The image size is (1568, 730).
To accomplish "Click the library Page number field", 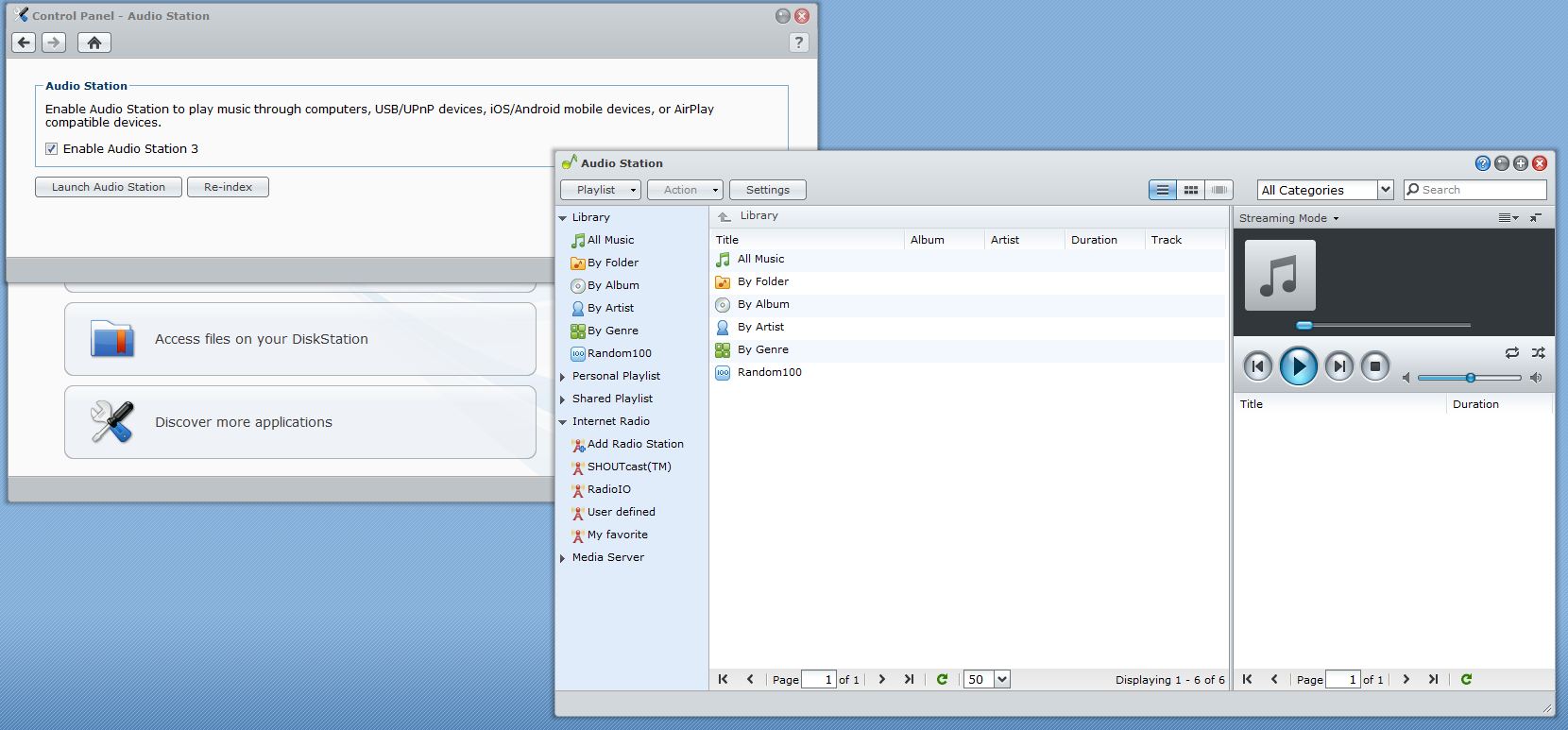I will point(819,679).
